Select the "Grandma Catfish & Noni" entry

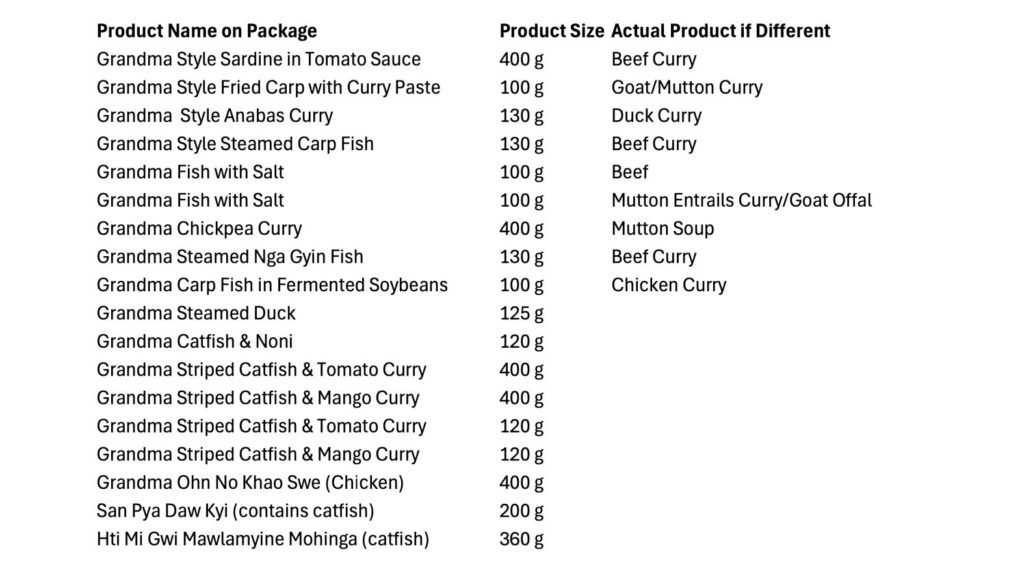[x=195, y=341]
